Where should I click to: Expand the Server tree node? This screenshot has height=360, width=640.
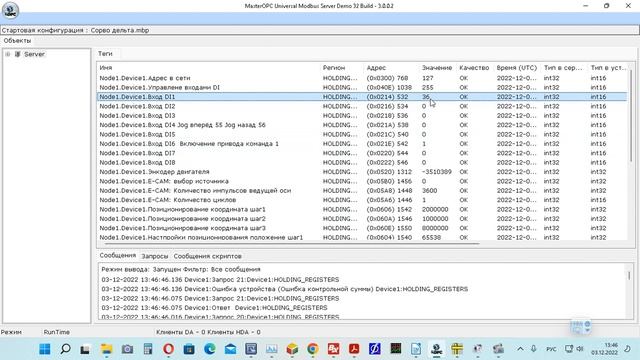(7, 54)
